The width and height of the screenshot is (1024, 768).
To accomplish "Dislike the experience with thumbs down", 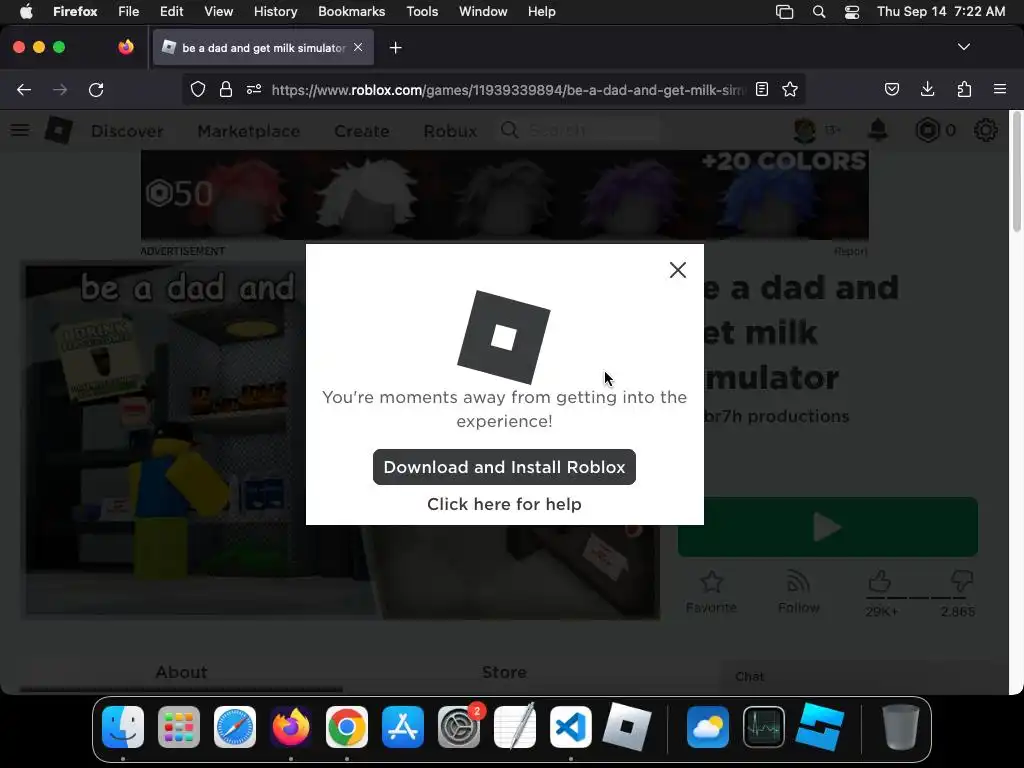I will [961, 580].
